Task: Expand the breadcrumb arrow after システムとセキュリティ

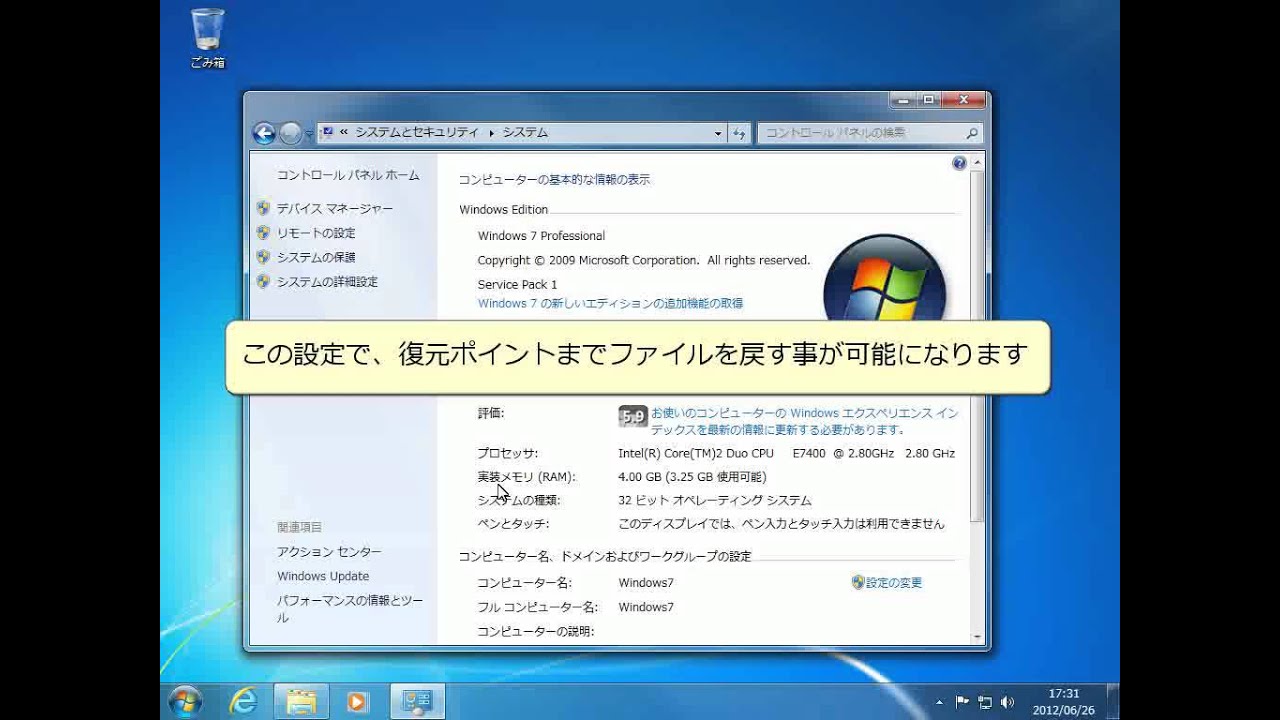Action: click(x=491, y=132)
